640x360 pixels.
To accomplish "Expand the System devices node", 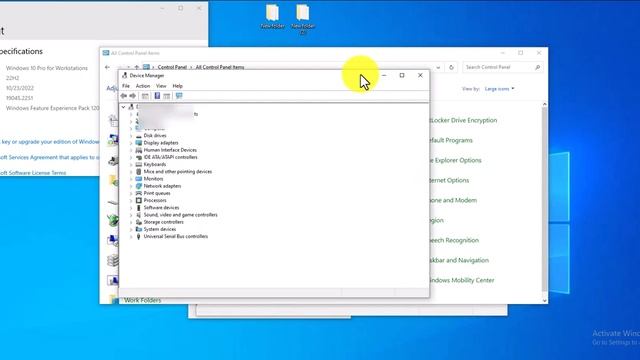I will 131,229.
